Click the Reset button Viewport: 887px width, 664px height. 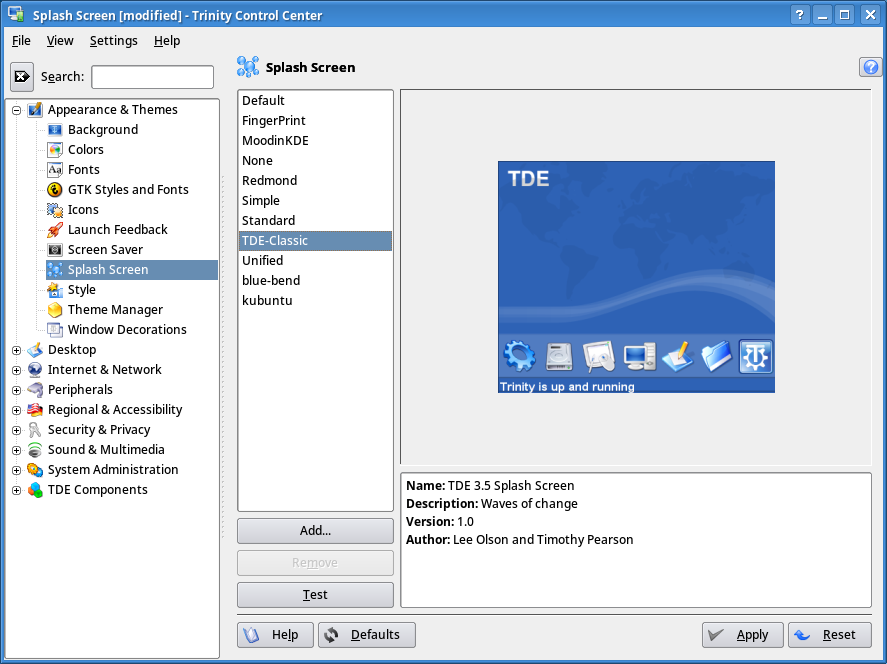click(830, 635)
